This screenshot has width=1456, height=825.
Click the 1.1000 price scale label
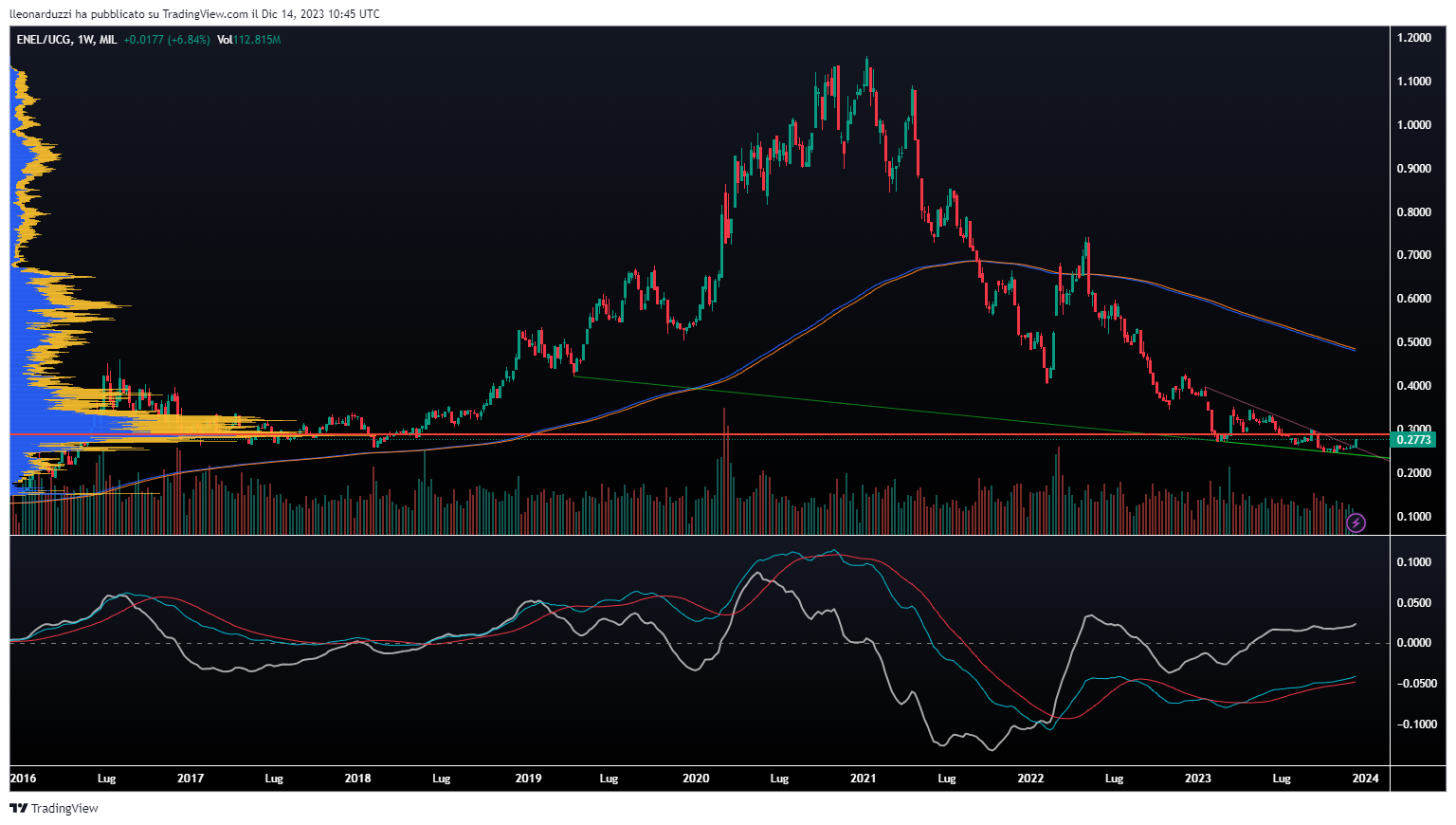click(x=1414, y=82)
